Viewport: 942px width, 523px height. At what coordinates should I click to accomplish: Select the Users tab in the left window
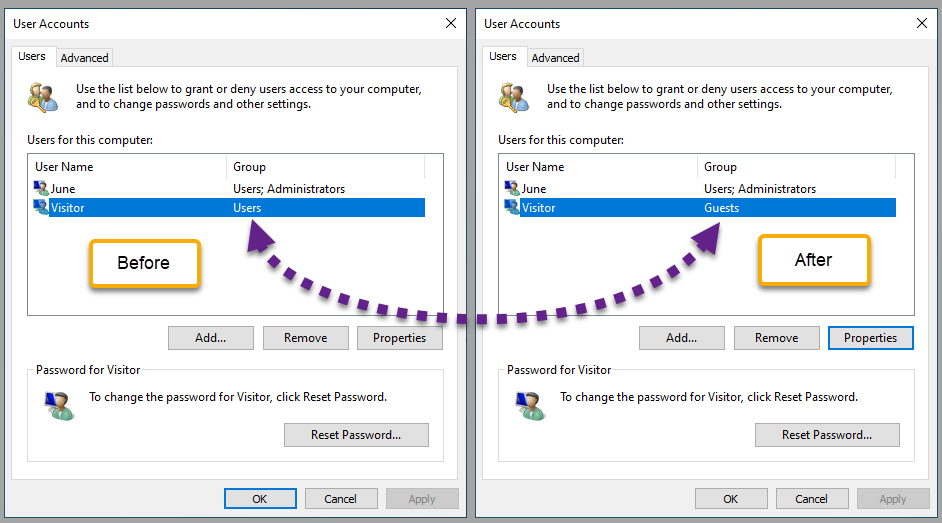coord(32,56)
